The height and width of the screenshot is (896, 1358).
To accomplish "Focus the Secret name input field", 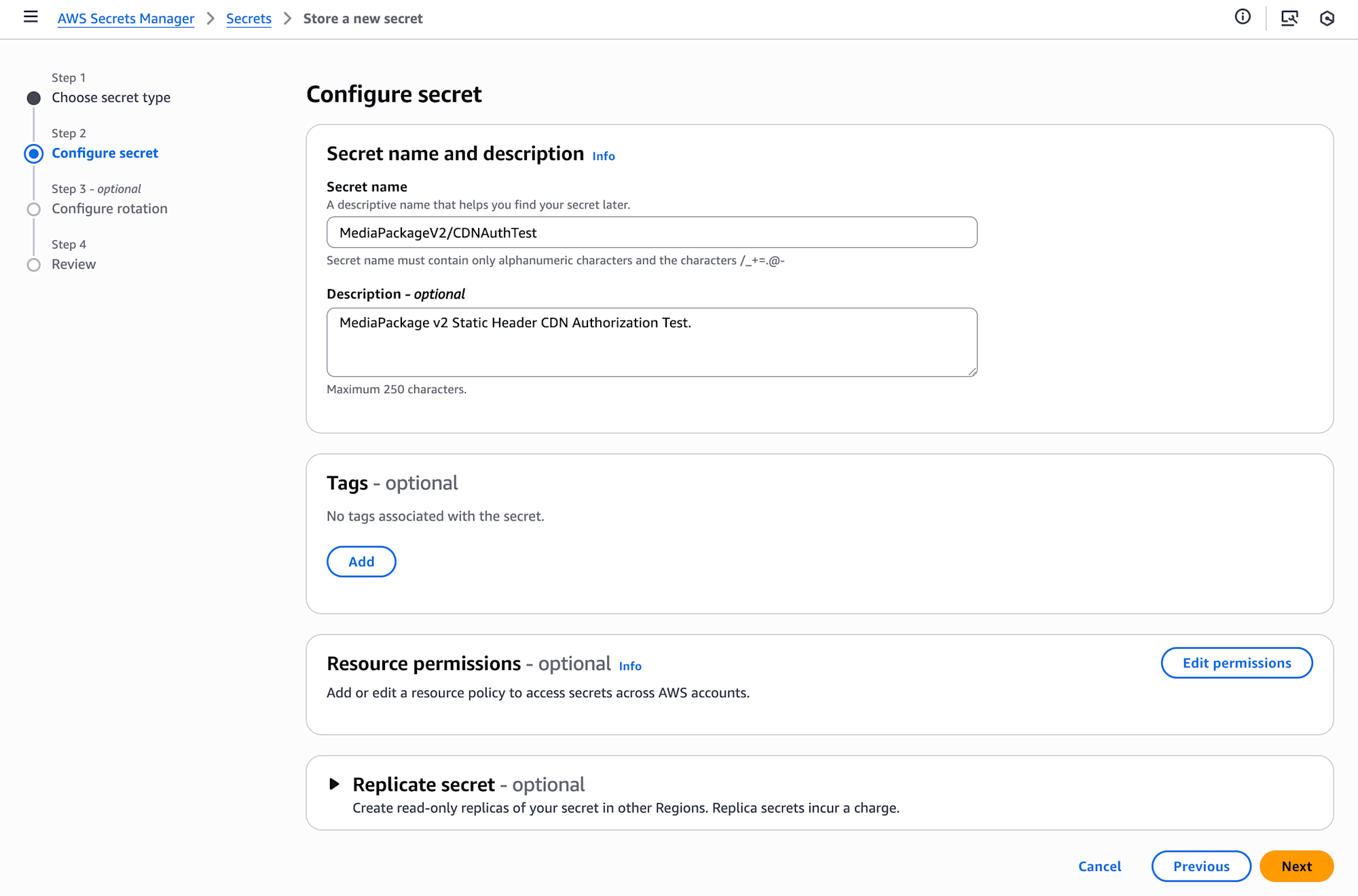I will 652,233.
